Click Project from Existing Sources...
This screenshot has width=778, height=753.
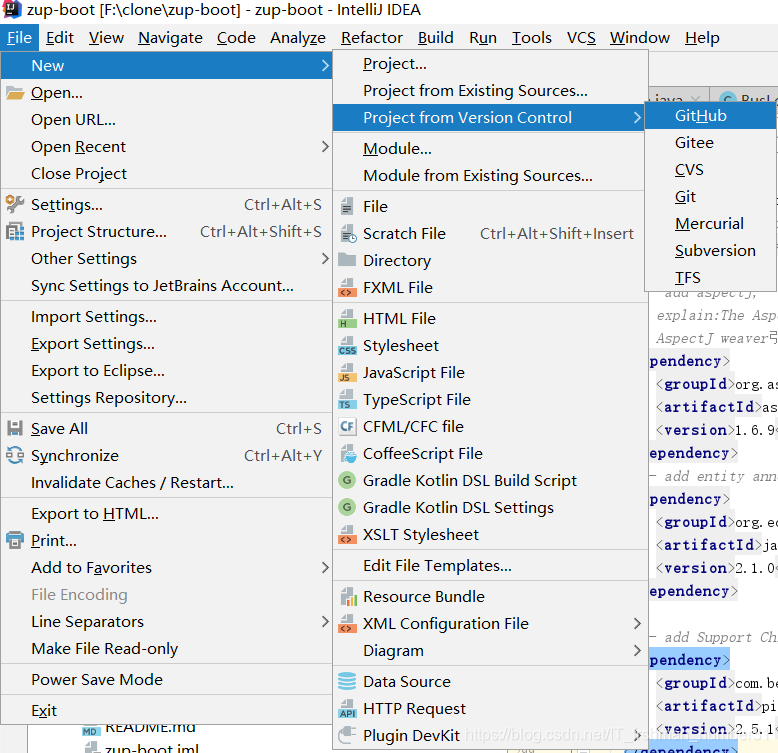click(490, 91)
